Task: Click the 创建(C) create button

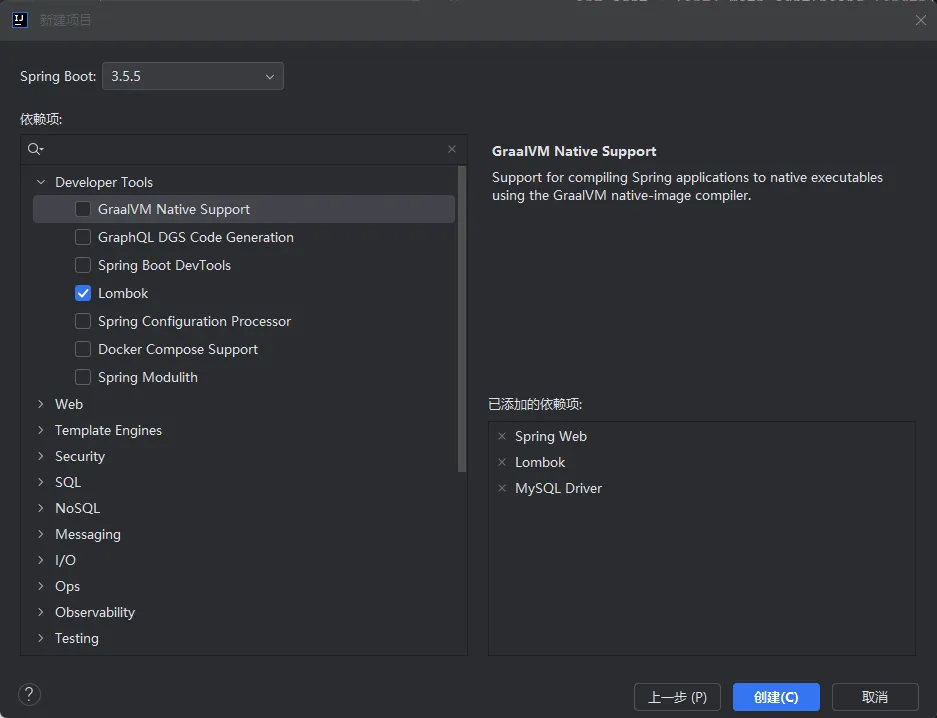Action: point(776,697)
